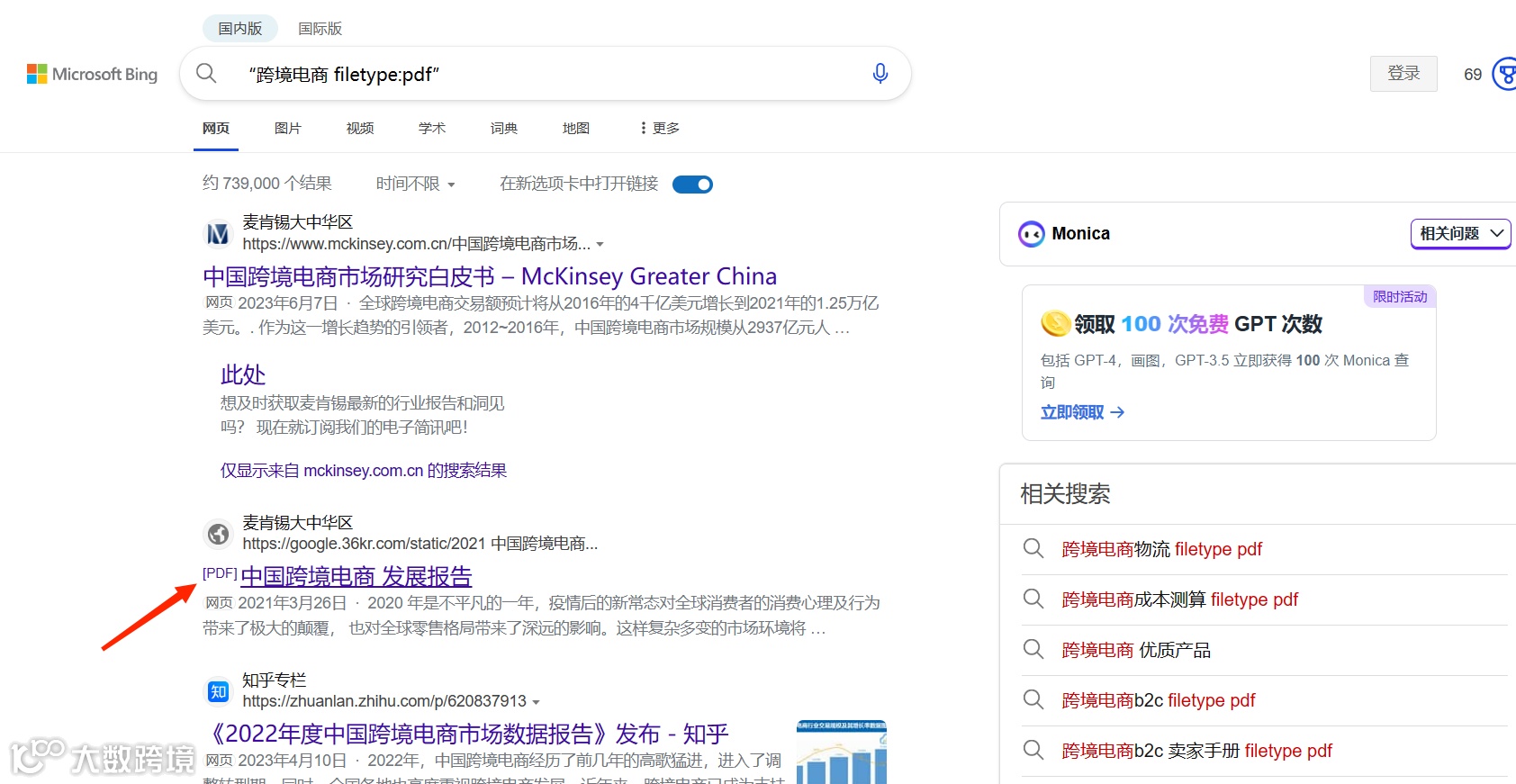Start voice search with the microphone icon
Viewport: 1516px width, 784px height.
click(x=880, y=73)
